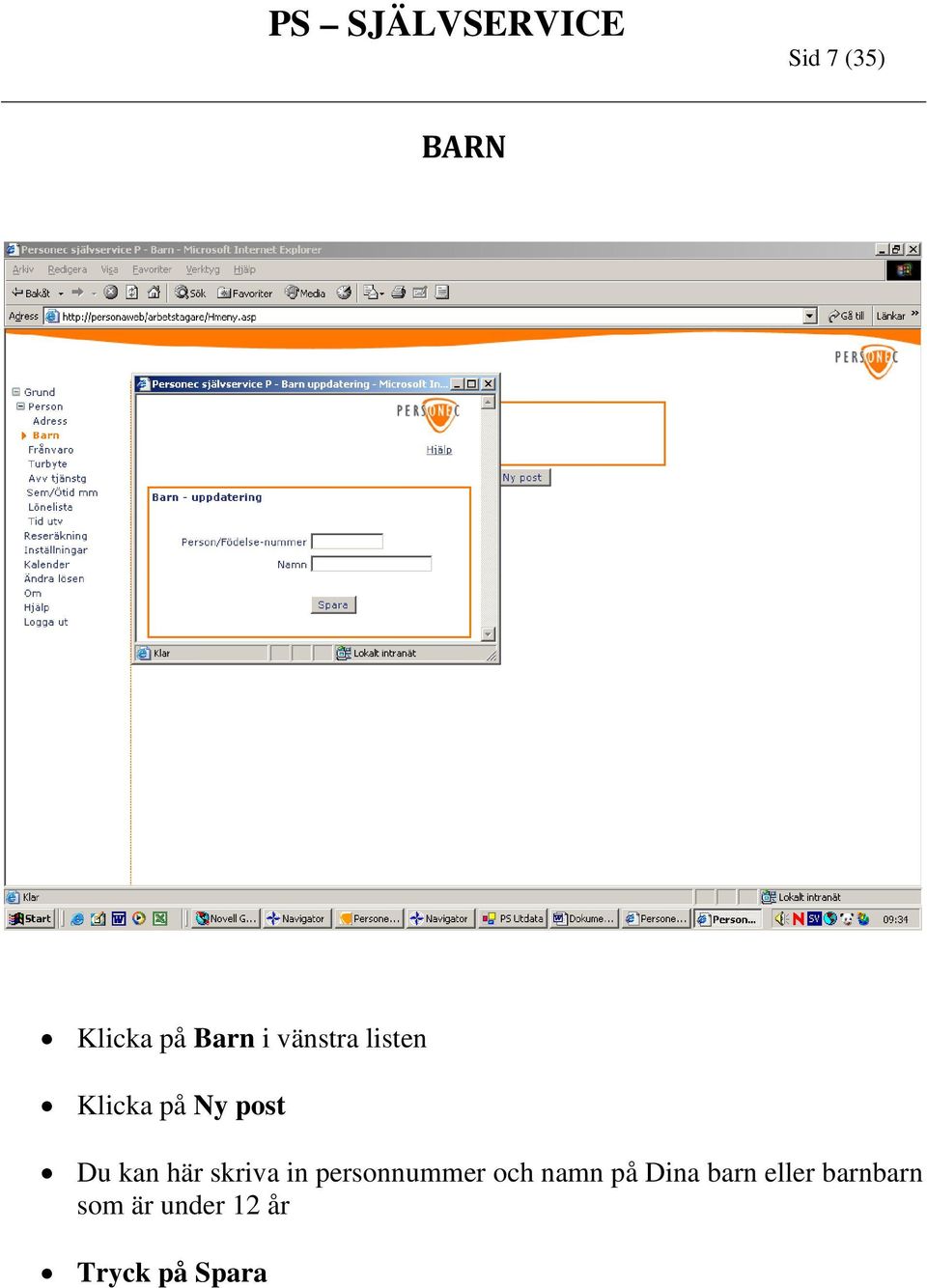
Task: Collapse the Grund tree node
Action: click(16, 392)
